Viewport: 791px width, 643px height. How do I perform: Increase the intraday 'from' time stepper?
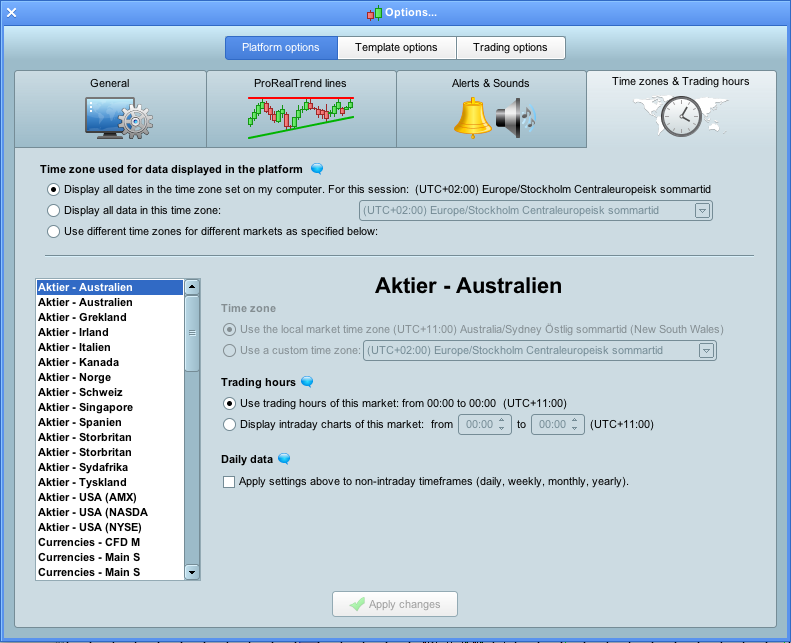point(502,420)
